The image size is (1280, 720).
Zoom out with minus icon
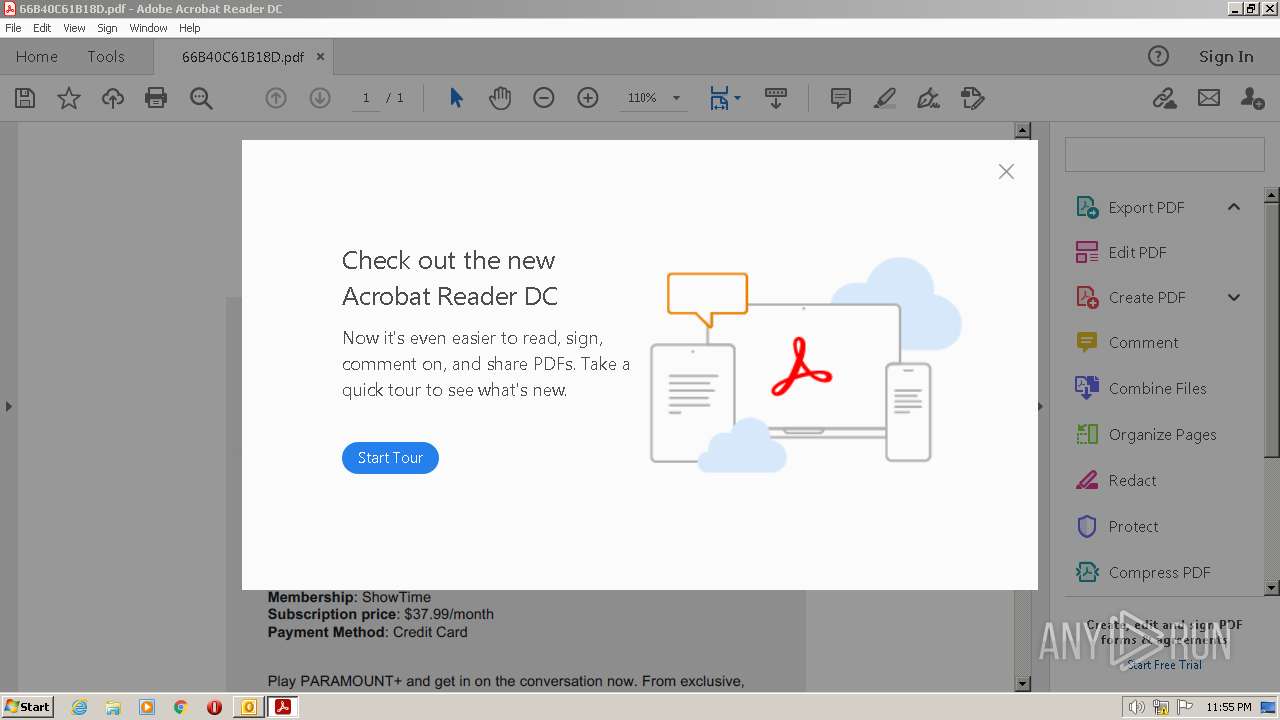[x=544, y=98]
